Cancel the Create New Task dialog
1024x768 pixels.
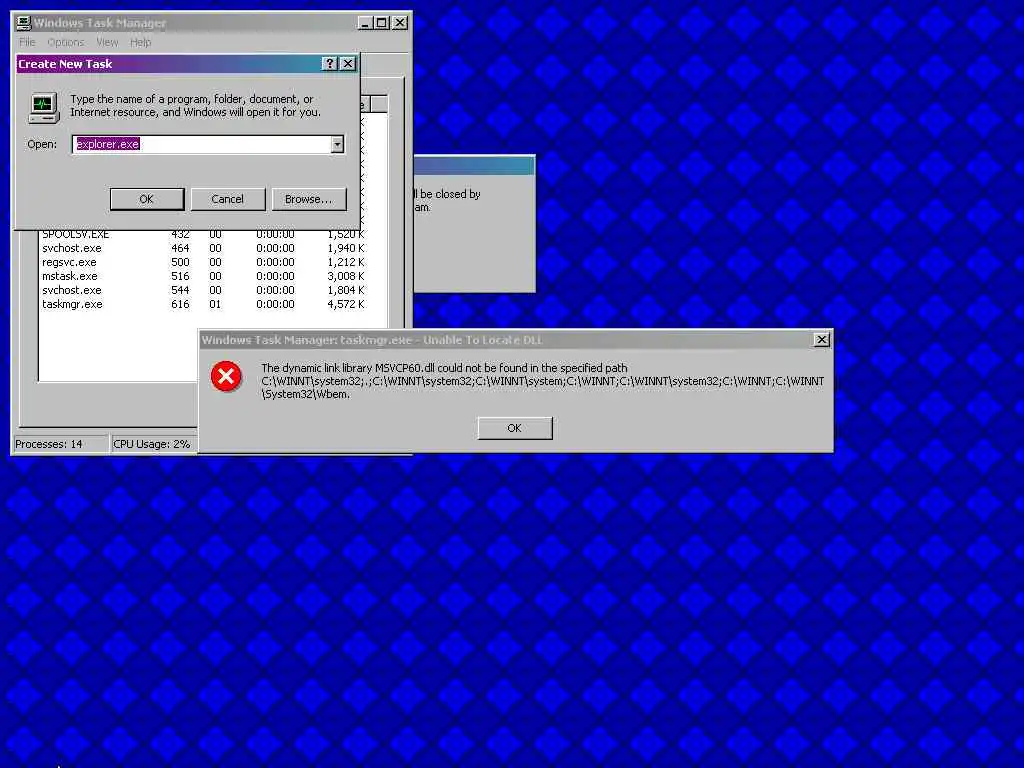(228, 199)
